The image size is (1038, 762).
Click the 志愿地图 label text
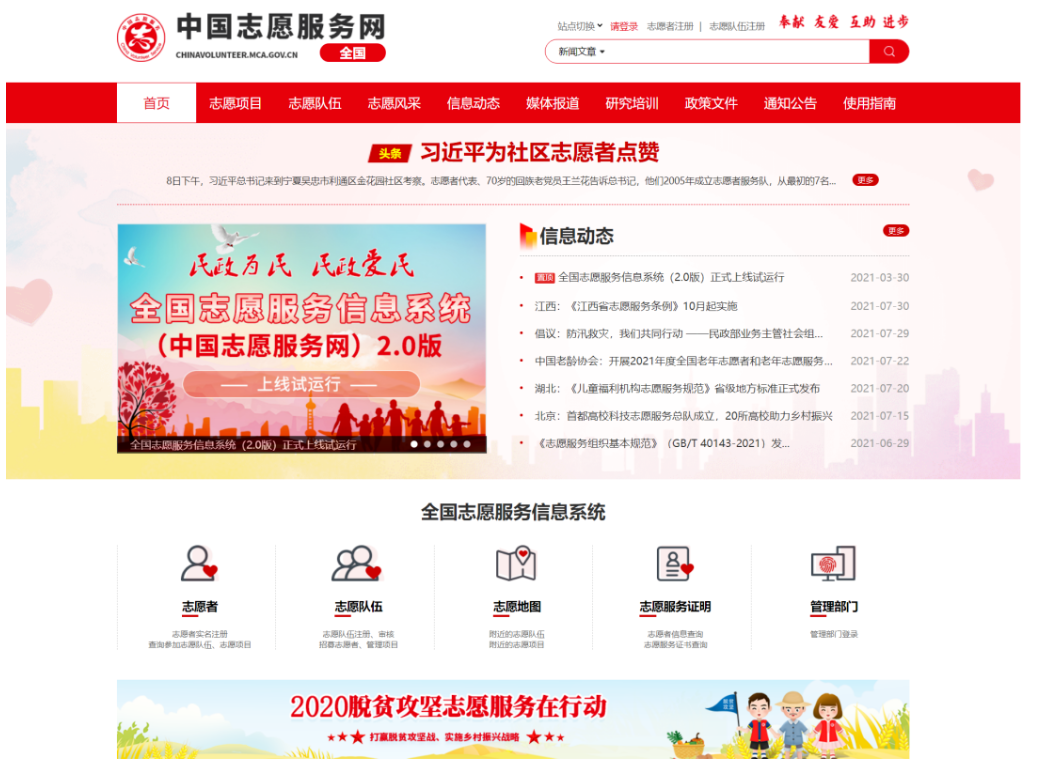(516, 606)
